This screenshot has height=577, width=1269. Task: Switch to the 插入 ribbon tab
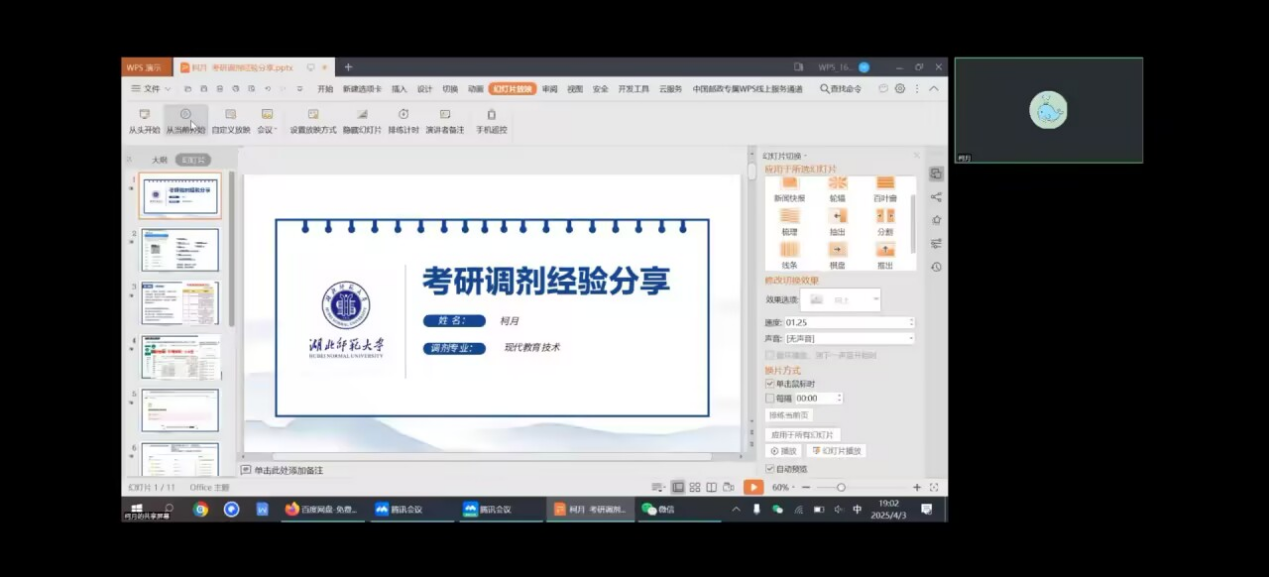(399, 89)
